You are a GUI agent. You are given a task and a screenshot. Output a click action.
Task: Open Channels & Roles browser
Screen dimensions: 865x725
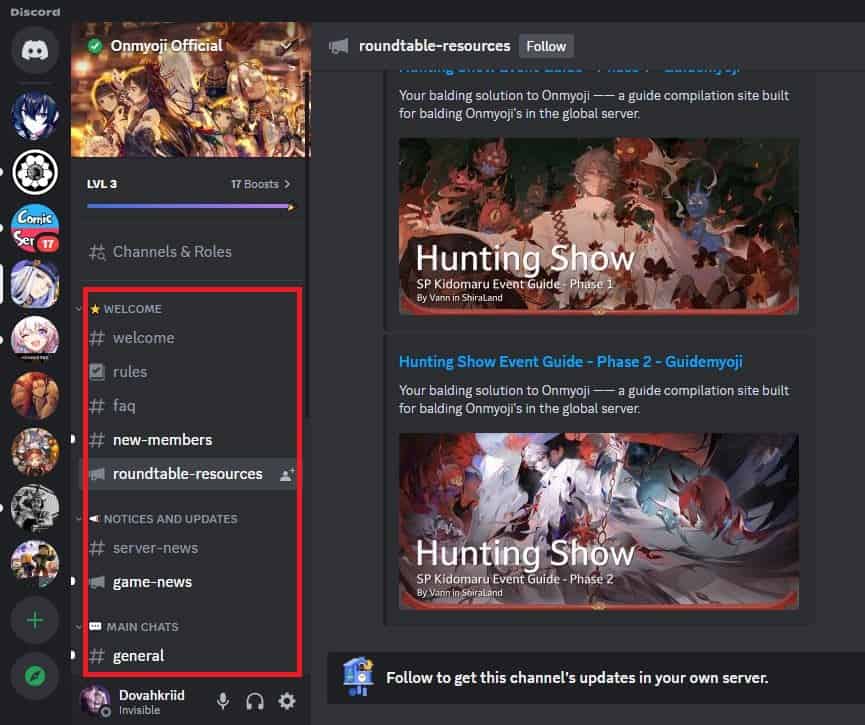tap(191, 252)
